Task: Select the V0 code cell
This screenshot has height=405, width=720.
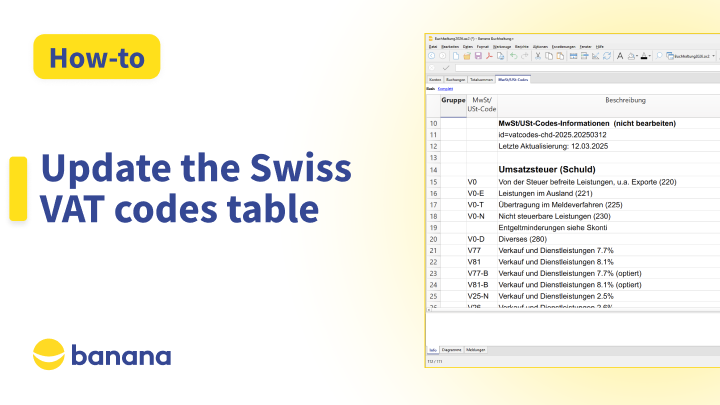Action: click(x=482, y=182)
